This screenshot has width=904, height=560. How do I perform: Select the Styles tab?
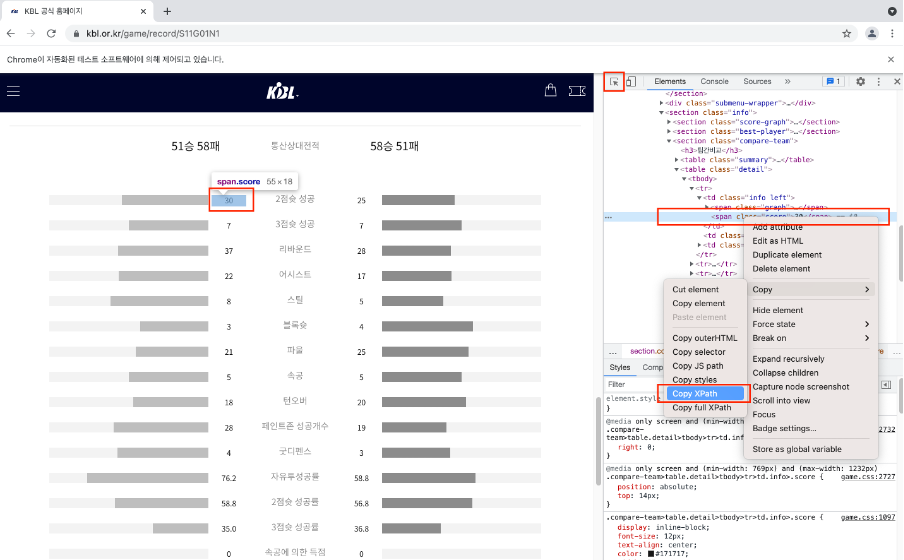[620, 367]
